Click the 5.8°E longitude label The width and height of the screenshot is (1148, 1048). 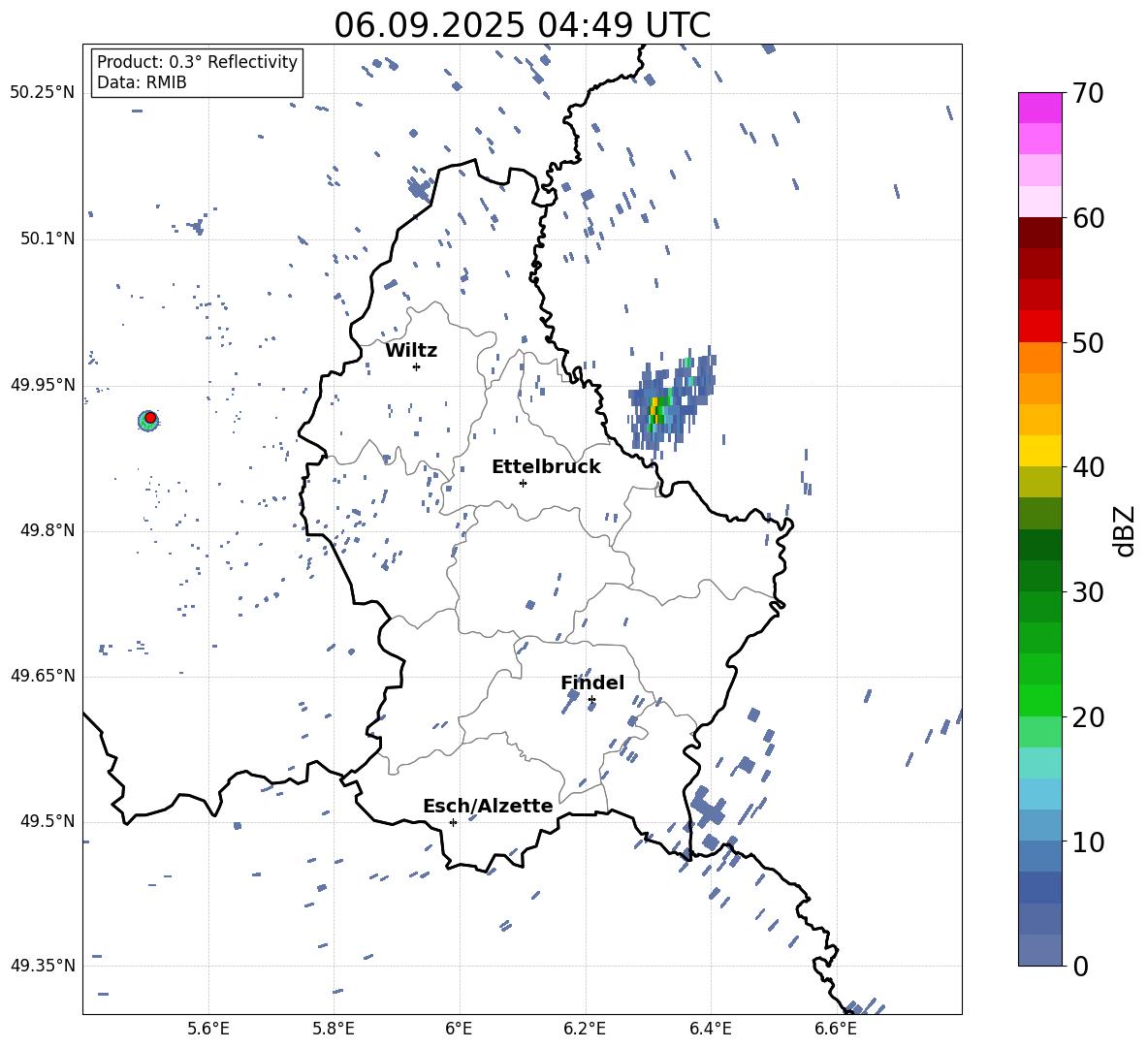point(334,1029)
